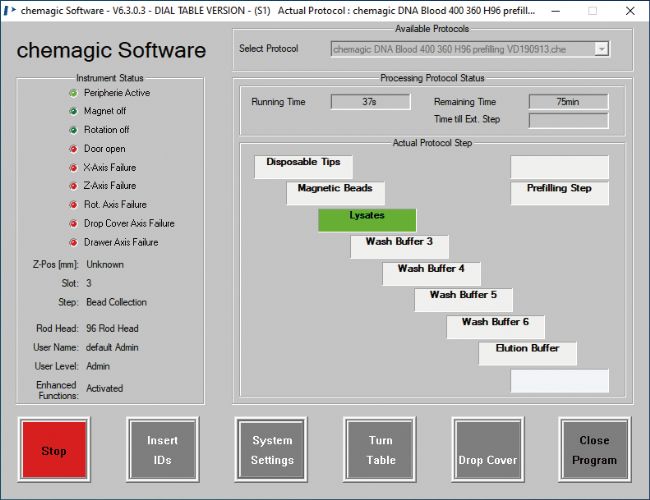Close the chemagic Software window
Image resolution: width=650 pixels, height=500 pixels.
coord(630,10)
